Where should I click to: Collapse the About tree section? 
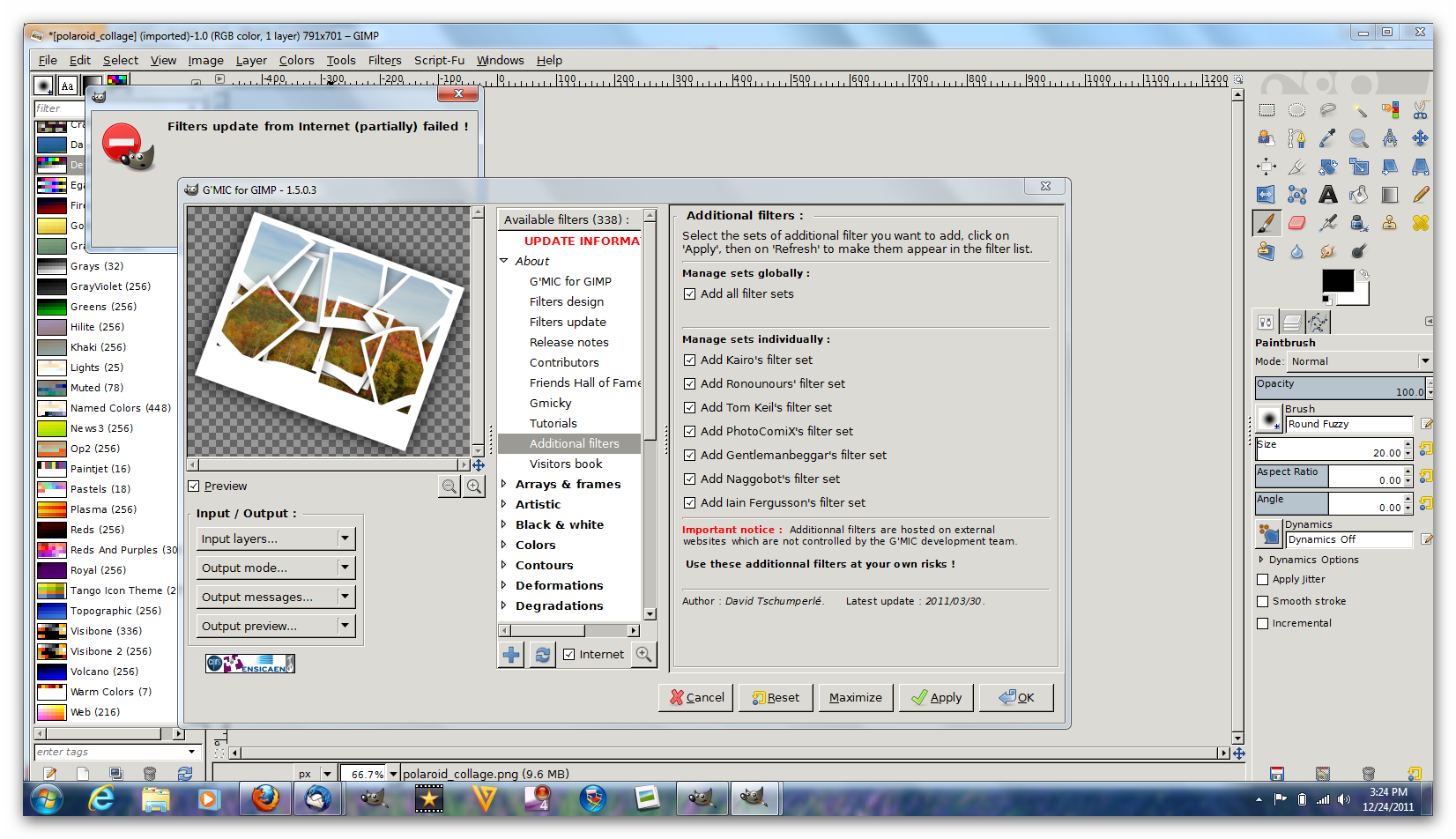504,261
